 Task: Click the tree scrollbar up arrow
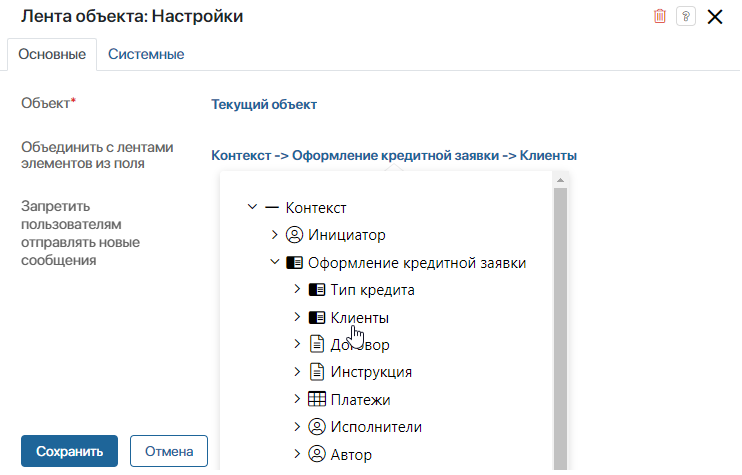pyautogui.click(x=560, y=180)
